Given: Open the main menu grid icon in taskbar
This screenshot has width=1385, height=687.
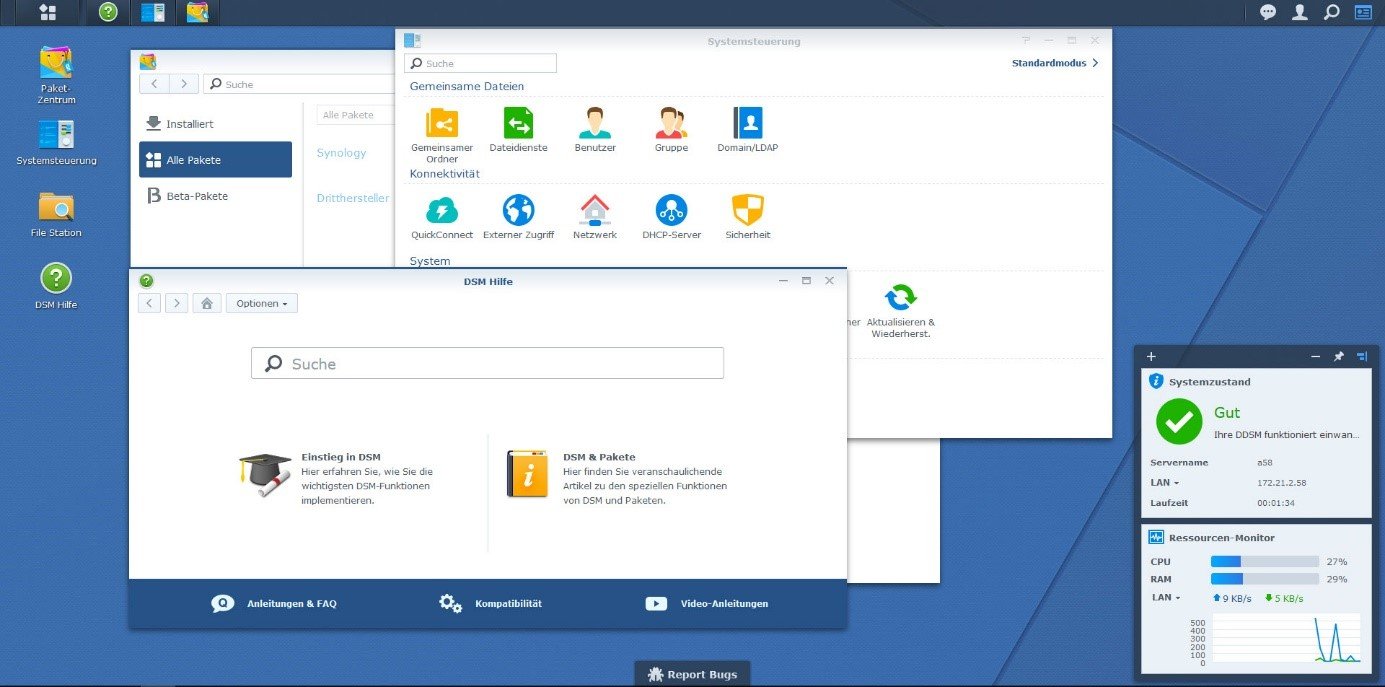Looking at the screenshot, I should click(46, 12).
